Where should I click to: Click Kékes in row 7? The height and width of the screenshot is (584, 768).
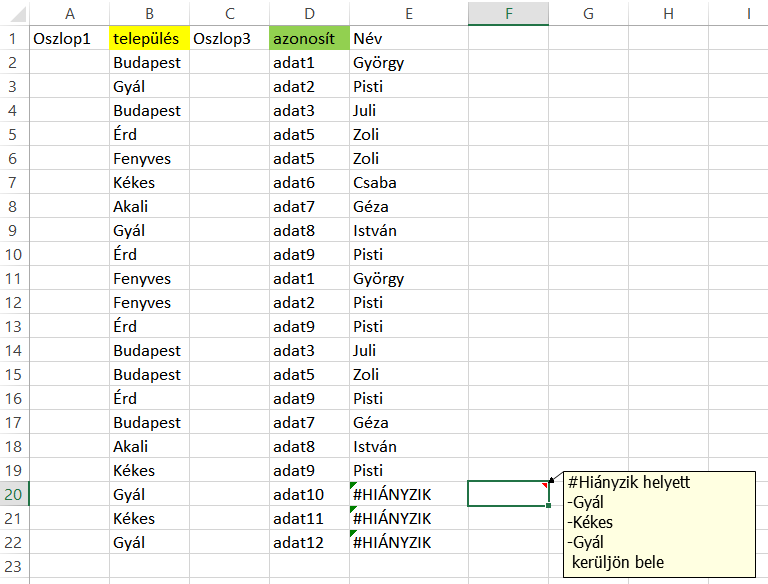tap(149, 182)
